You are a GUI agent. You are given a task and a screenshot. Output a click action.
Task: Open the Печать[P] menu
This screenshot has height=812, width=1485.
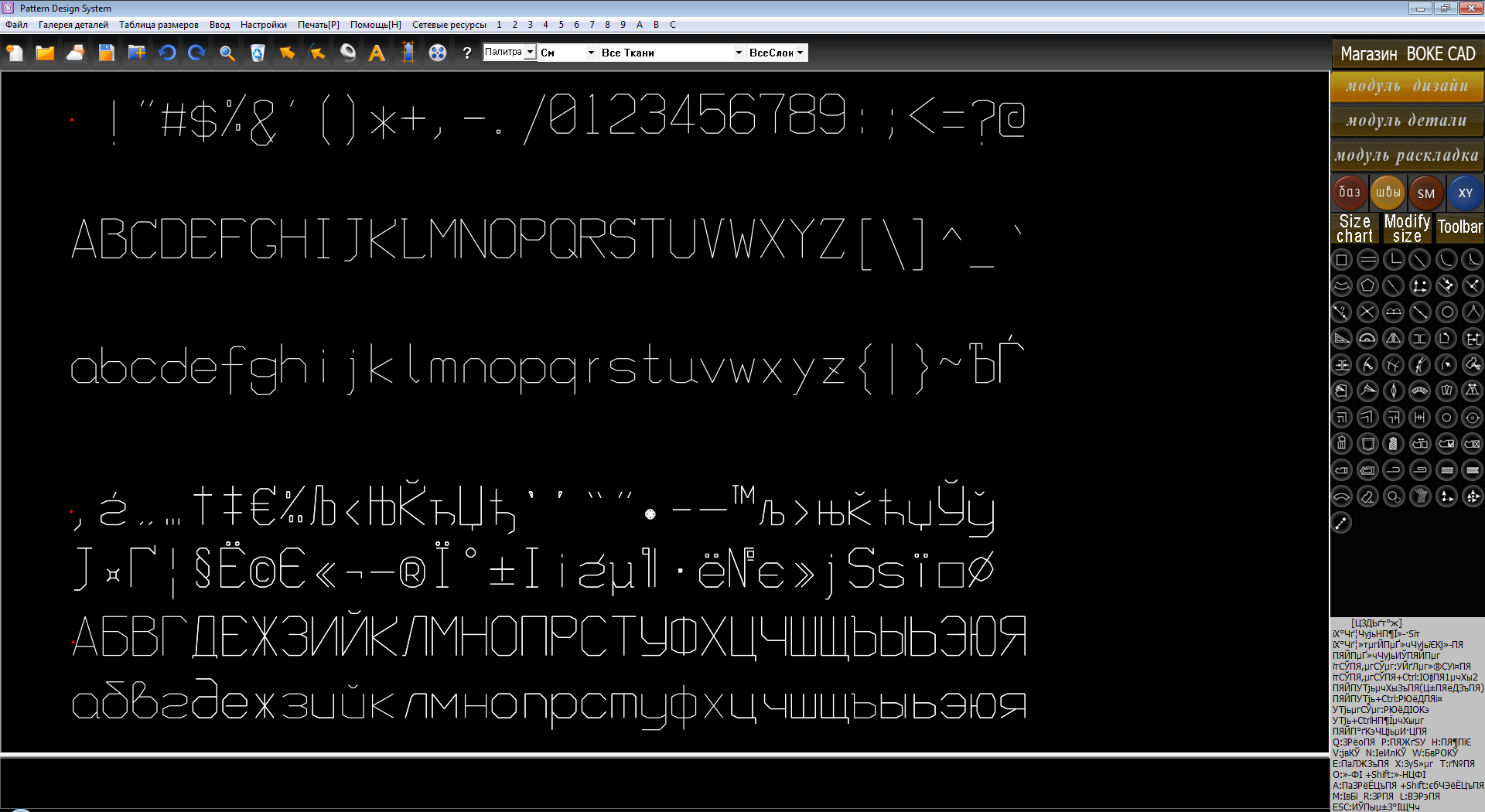coord(319,25)
